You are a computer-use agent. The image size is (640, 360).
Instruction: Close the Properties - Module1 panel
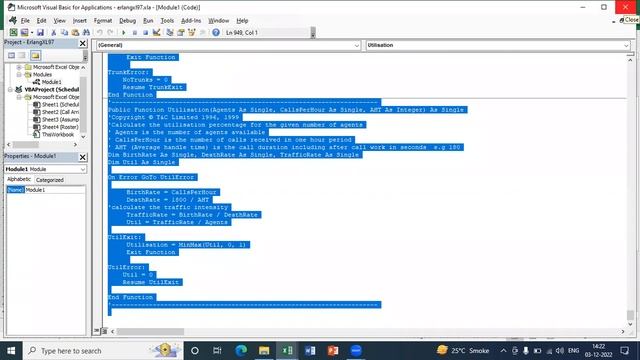82,157
